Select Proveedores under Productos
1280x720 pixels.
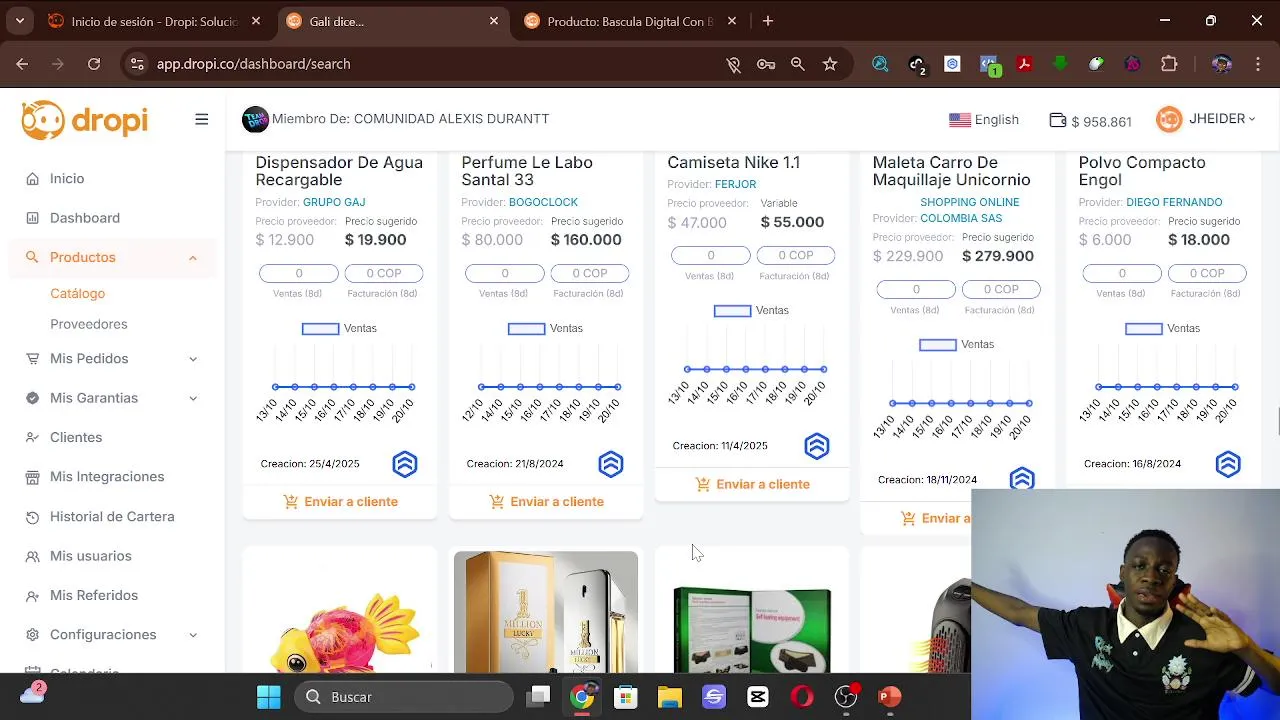coord(89,324)
